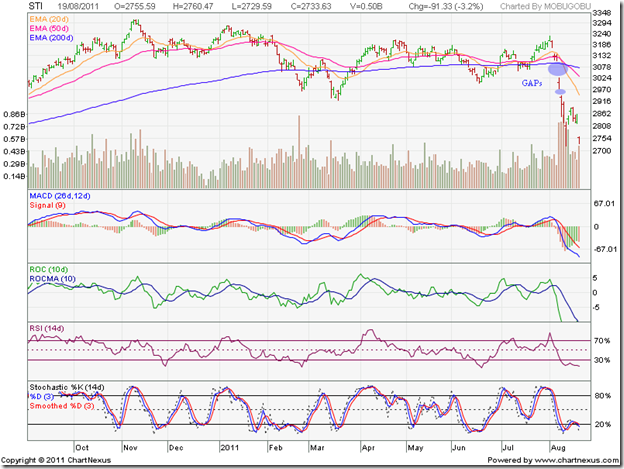Click the -67.01 MACD axis label

pyautogui.click(x=604, y=249)
